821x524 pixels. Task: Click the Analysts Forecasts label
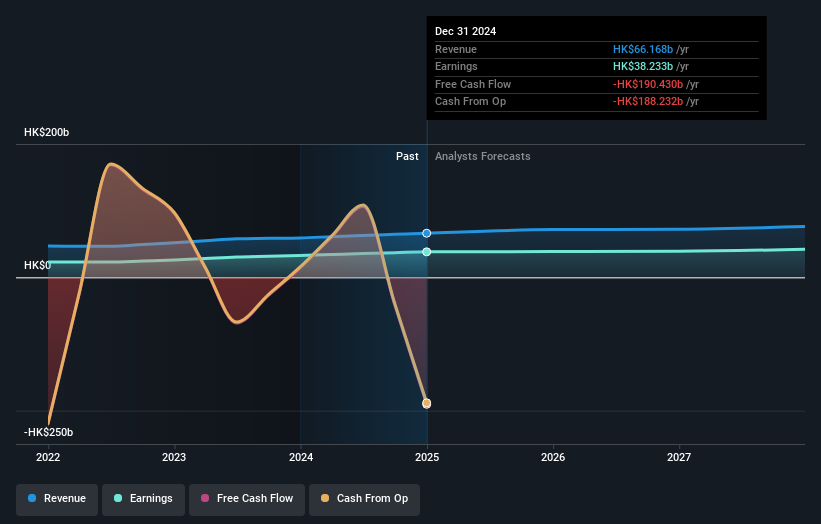(x=483, y=157)
